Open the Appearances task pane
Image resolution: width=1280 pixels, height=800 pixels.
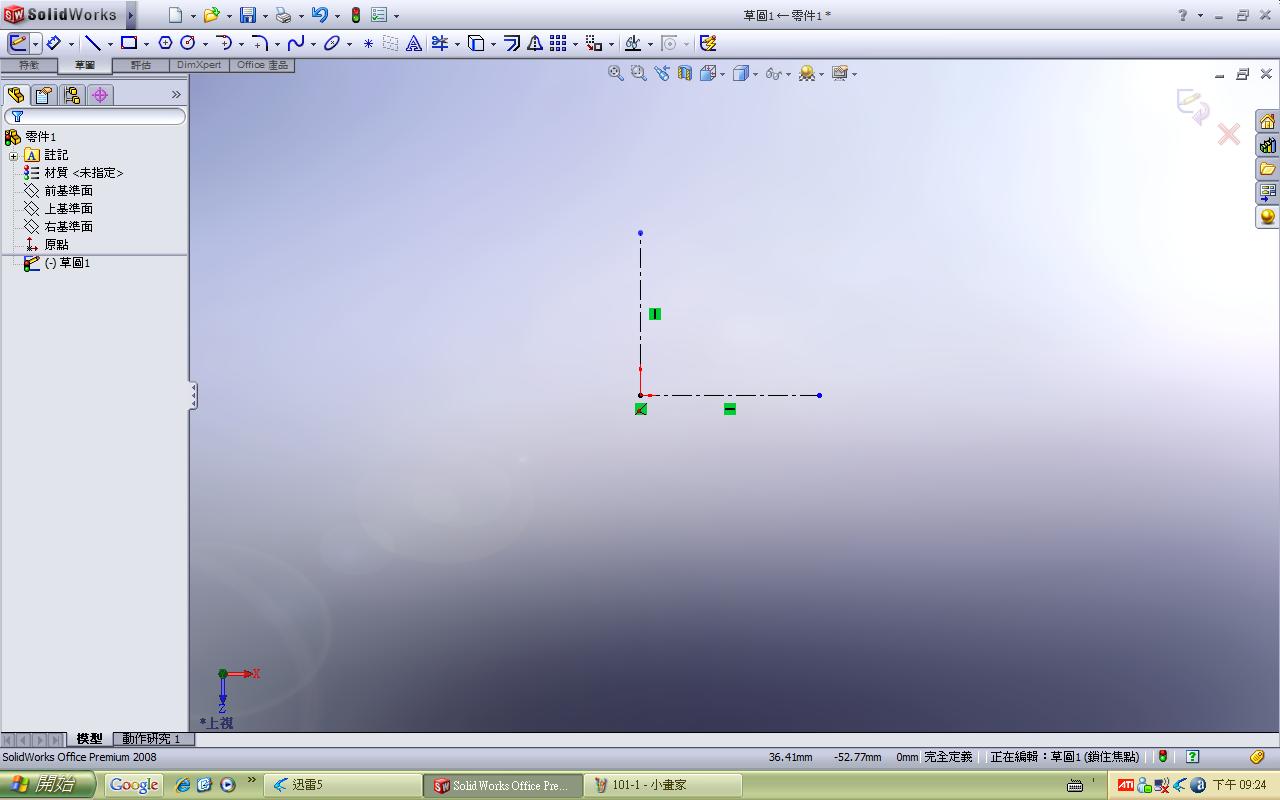tap(1267, 217)
